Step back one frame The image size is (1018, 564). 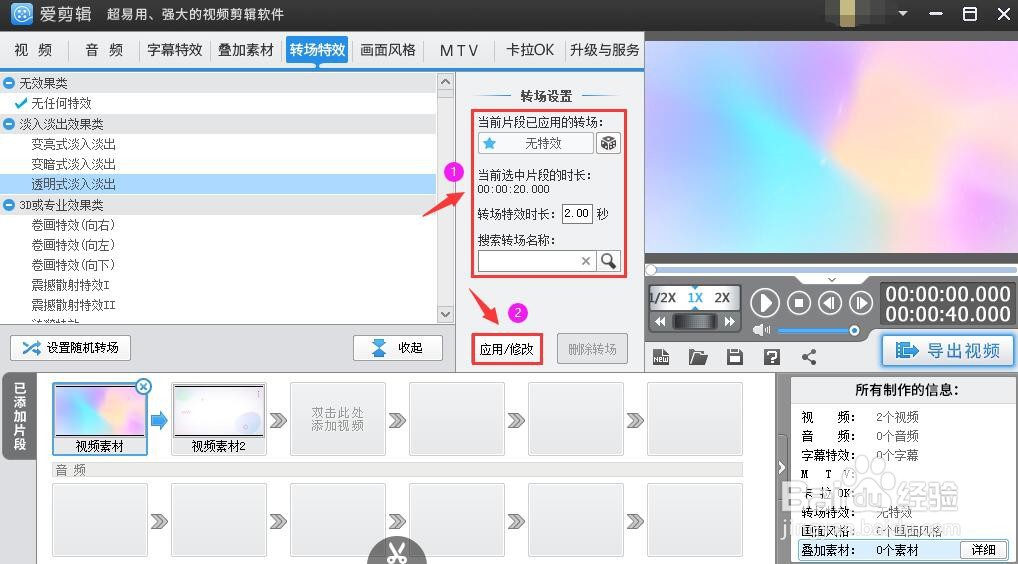click(x=830, y=303)
